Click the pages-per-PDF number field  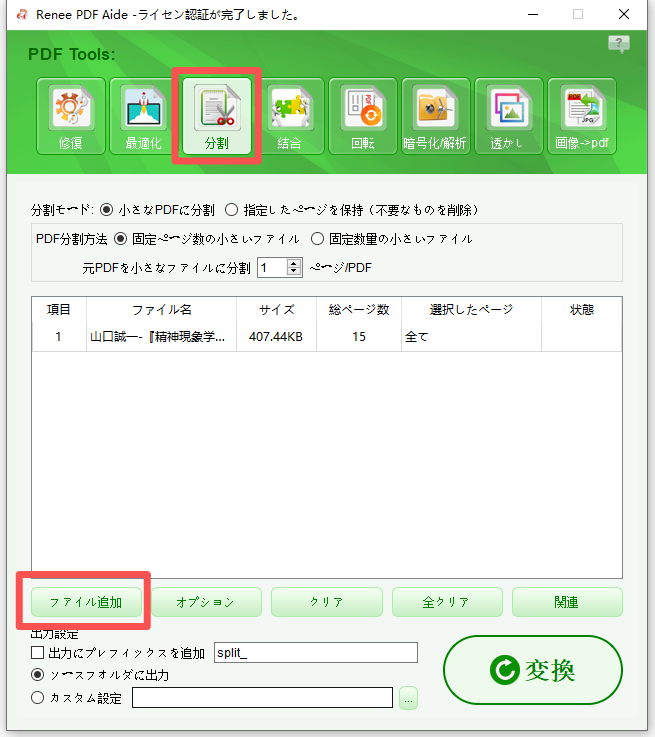point(273,267)
